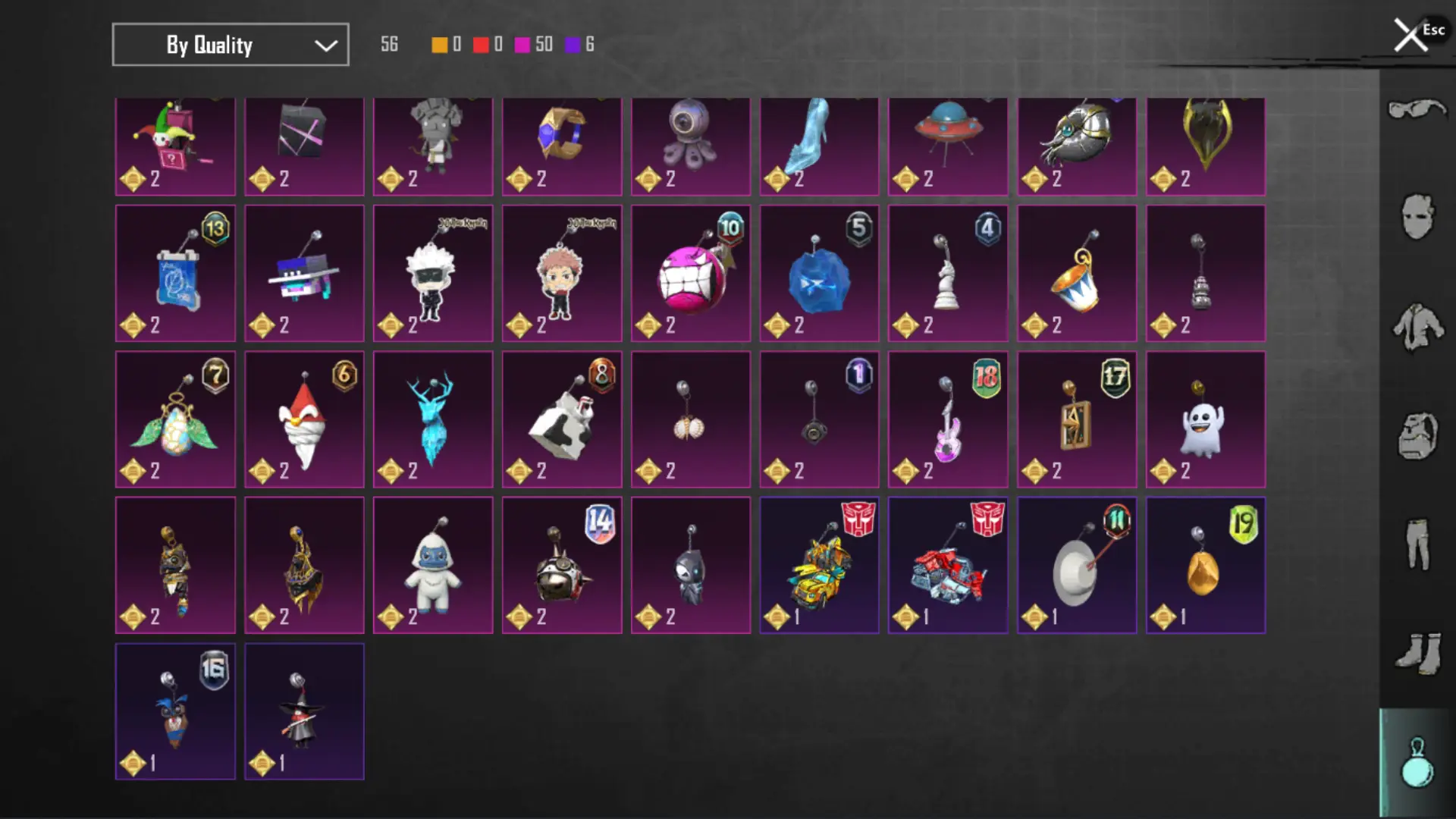Select the white ghost charm item

[1206, 419]
